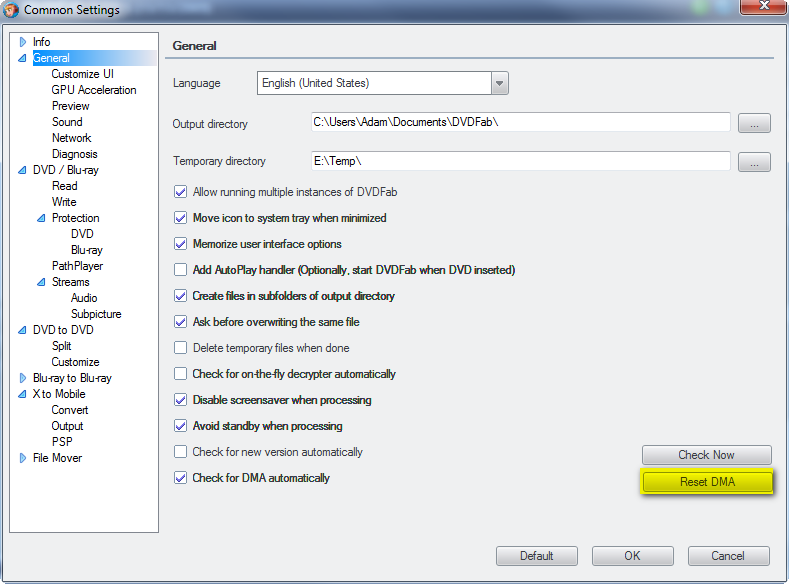789x584 pixels.
Task: Toggle Allow running multiple instances checkbox
Action: click(180, 192)
